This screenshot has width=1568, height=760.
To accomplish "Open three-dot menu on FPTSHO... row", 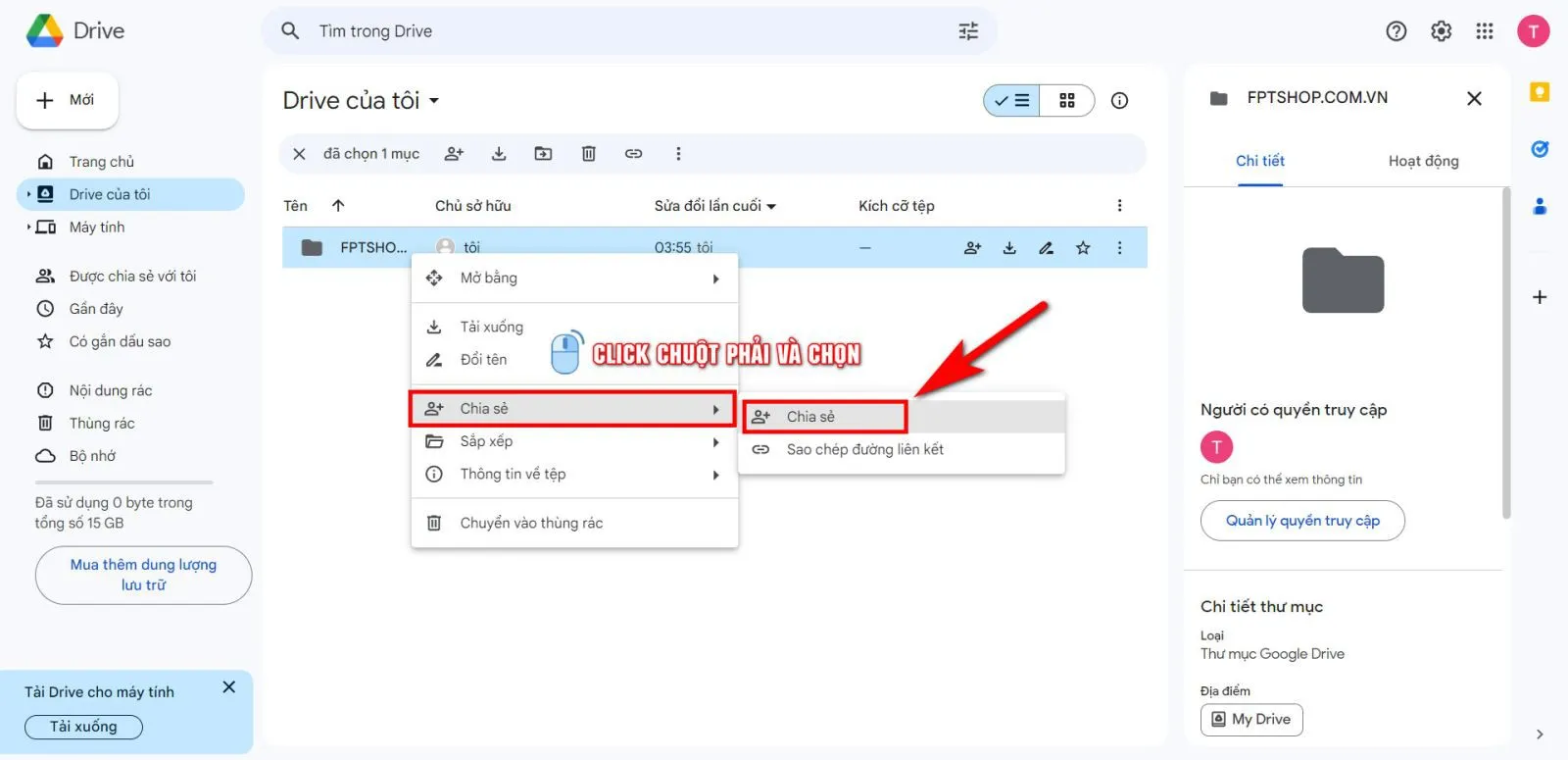I will 1119,248.
